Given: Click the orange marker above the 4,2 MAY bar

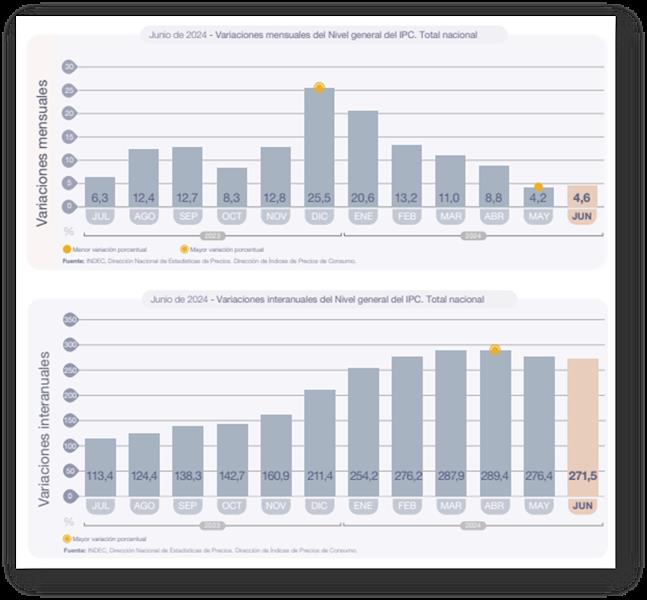Looking at the screenshot, I should click(538, 187).
